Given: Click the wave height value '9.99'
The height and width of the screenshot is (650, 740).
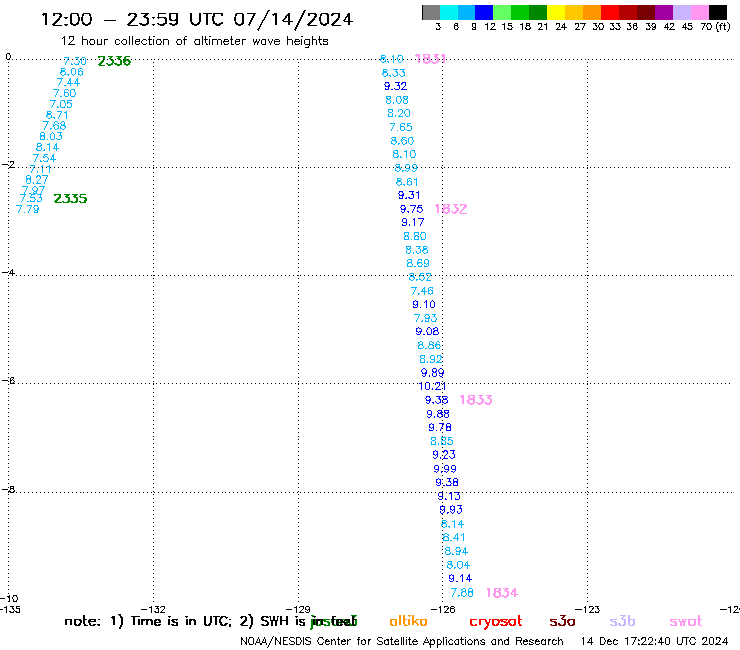Looking at the screenshot, I should click(445, 469).
